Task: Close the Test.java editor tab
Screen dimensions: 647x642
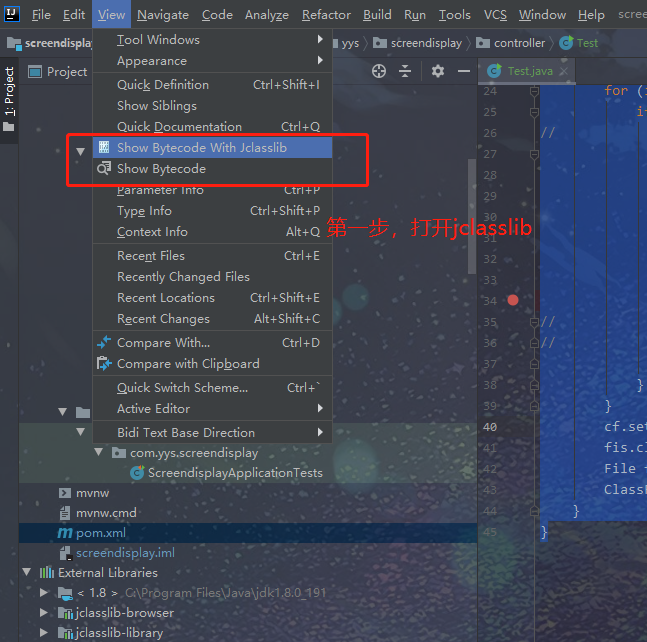Action: pos(564,71)
